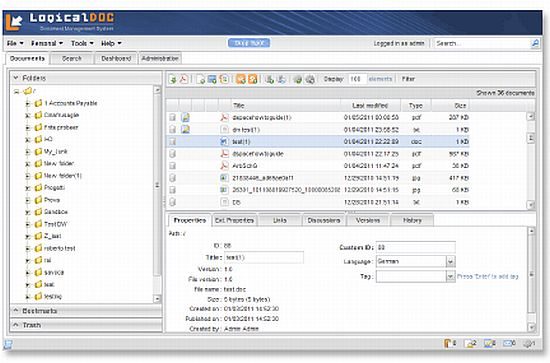The width and height of the screenshot is (550, 363).
Task: Open the File menu
Action: [x=15, y=43]
